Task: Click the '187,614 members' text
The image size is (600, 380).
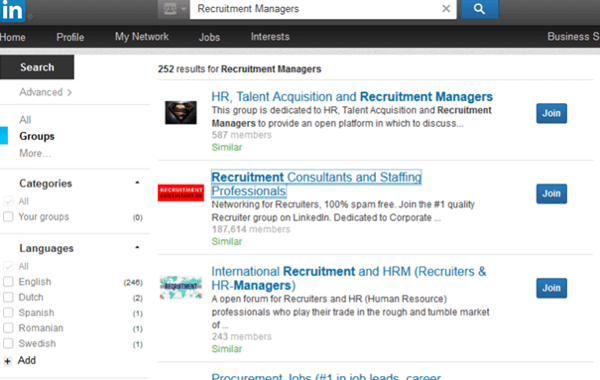Action: [x=251, y=229]
